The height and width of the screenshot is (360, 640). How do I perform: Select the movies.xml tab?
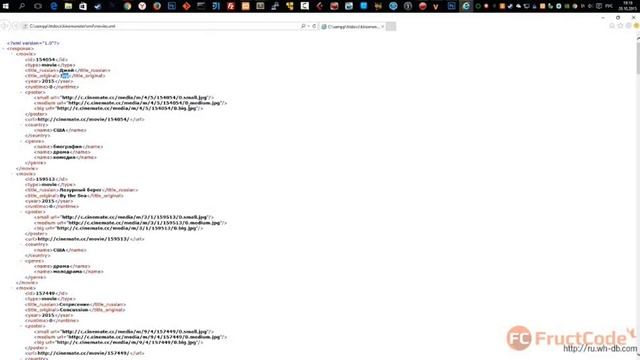click(x=352, y=27)
